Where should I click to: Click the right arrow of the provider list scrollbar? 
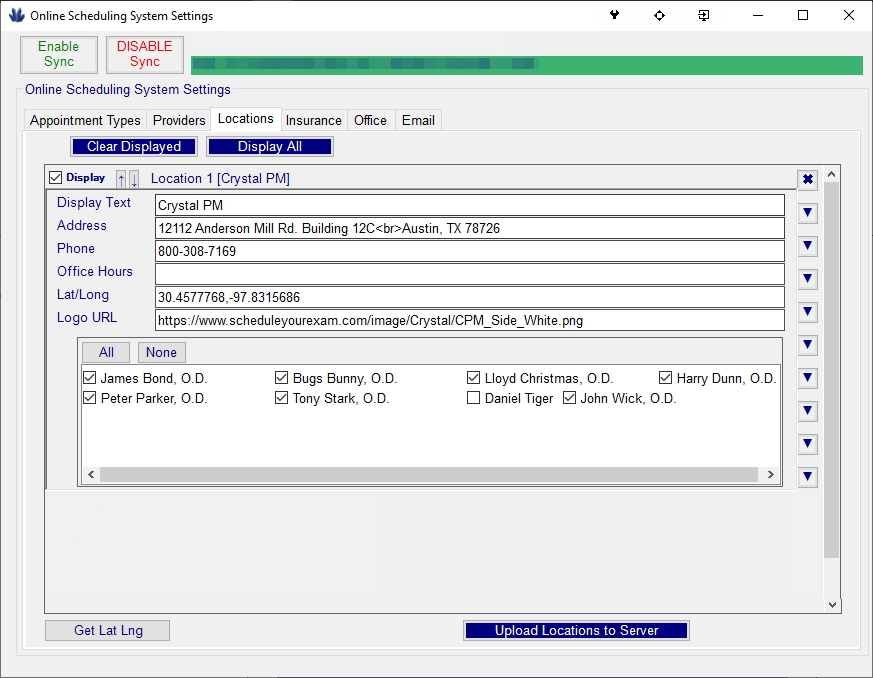[x=770, y=475]
